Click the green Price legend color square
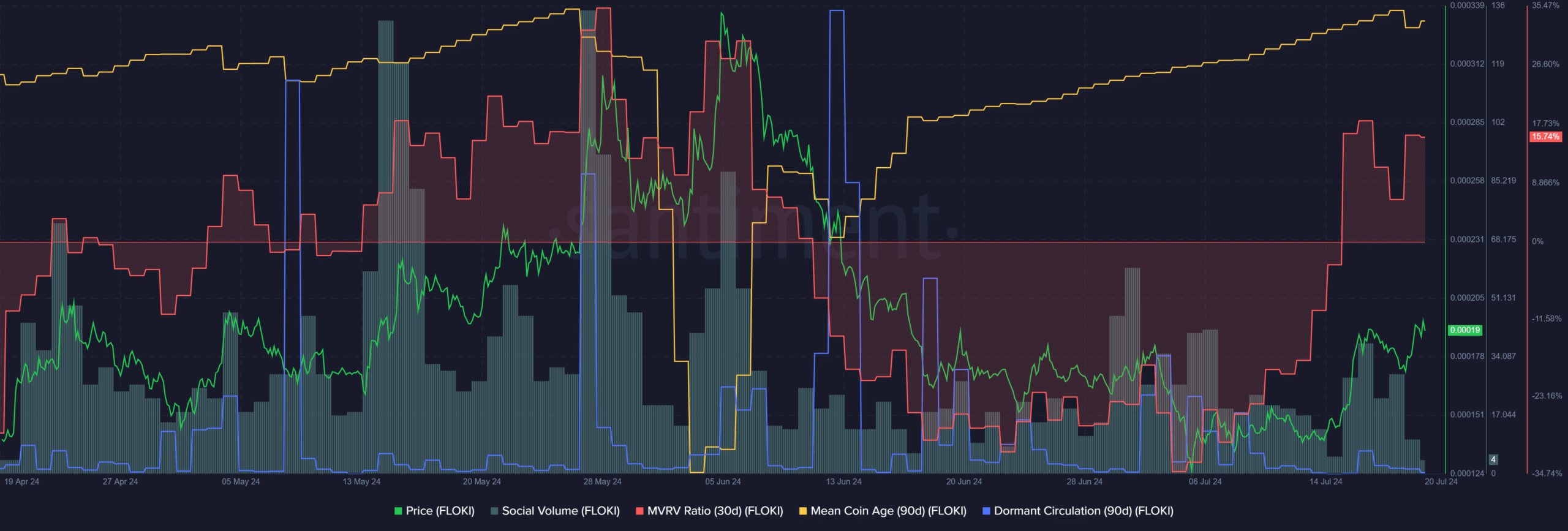The image size is (1568, 531). 398,511
